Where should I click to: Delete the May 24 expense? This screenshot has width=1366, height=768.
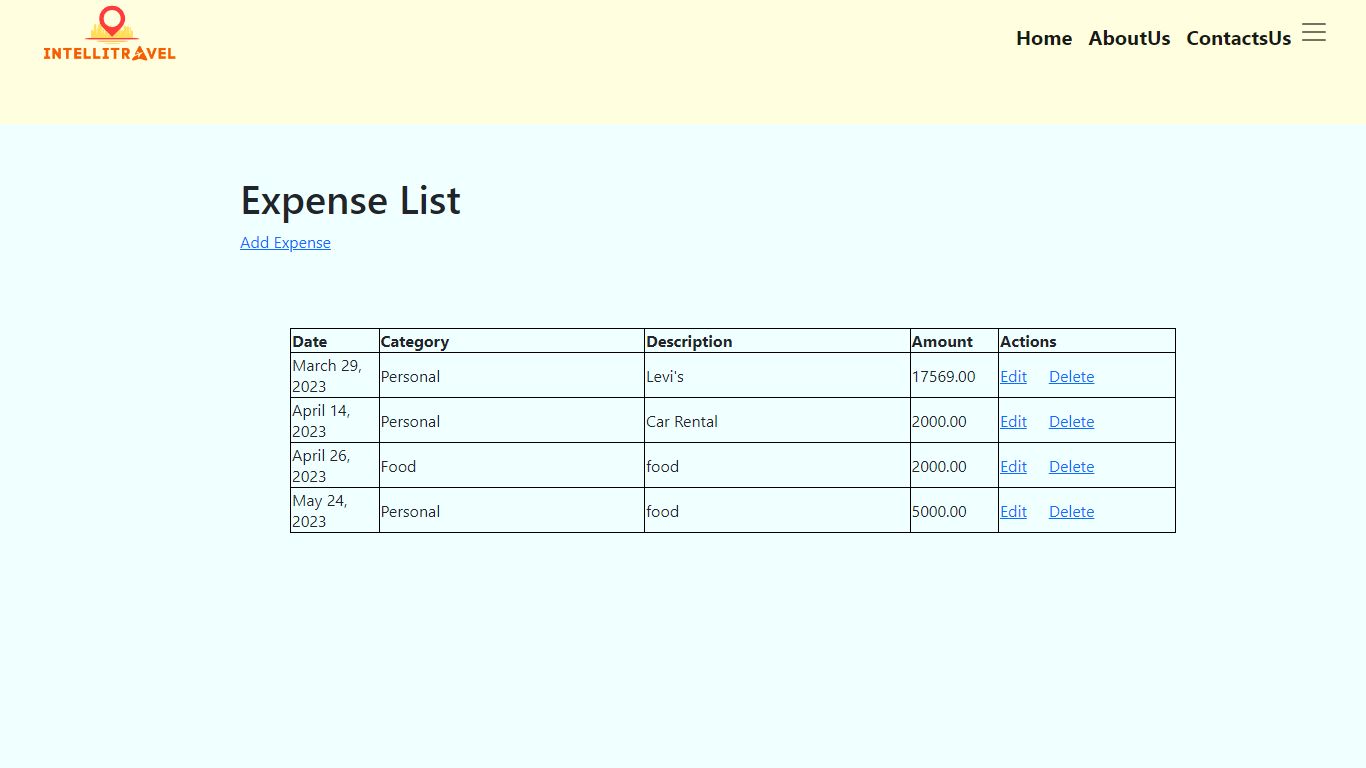click(x=1071, y=512)
